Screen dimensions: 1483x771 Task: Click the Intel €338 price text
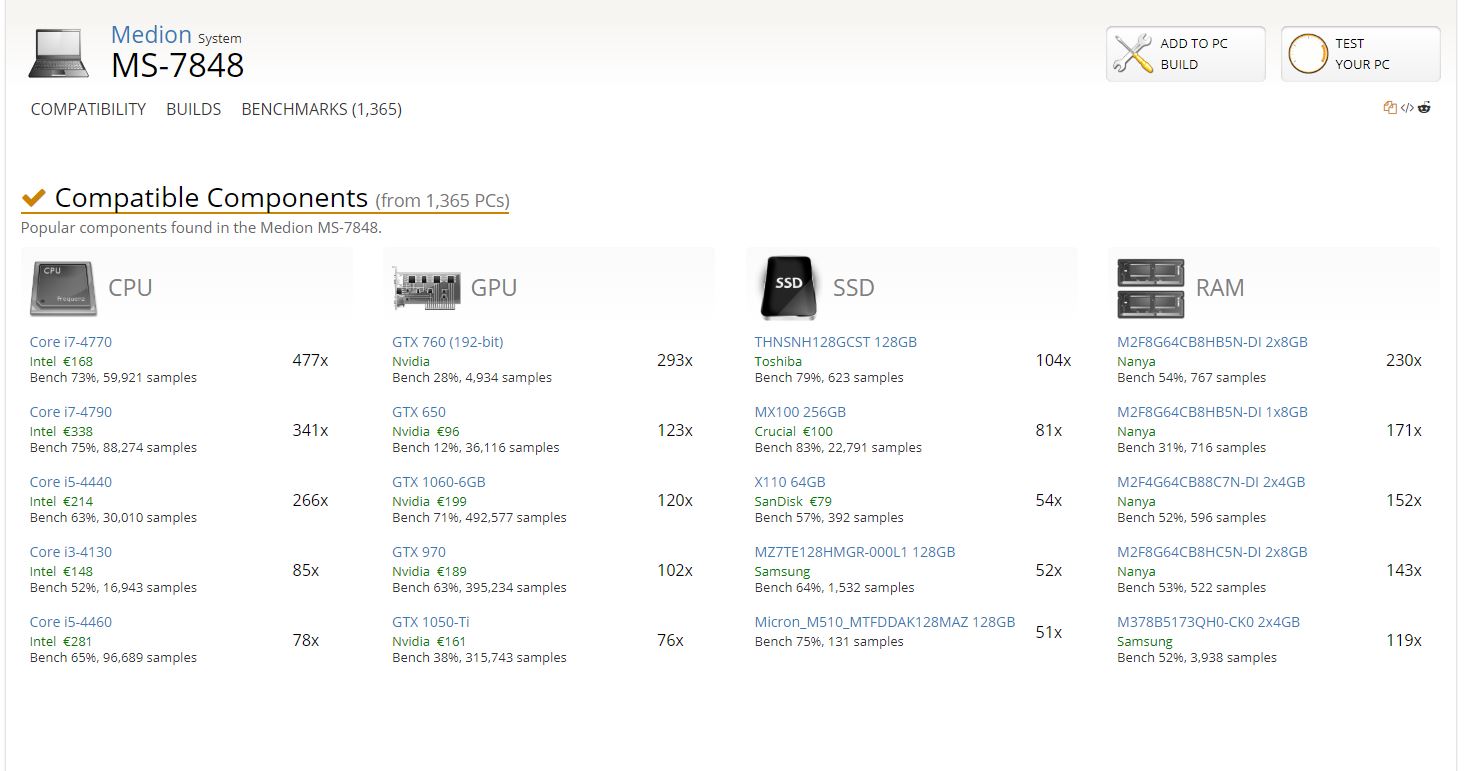click(61, 431)
